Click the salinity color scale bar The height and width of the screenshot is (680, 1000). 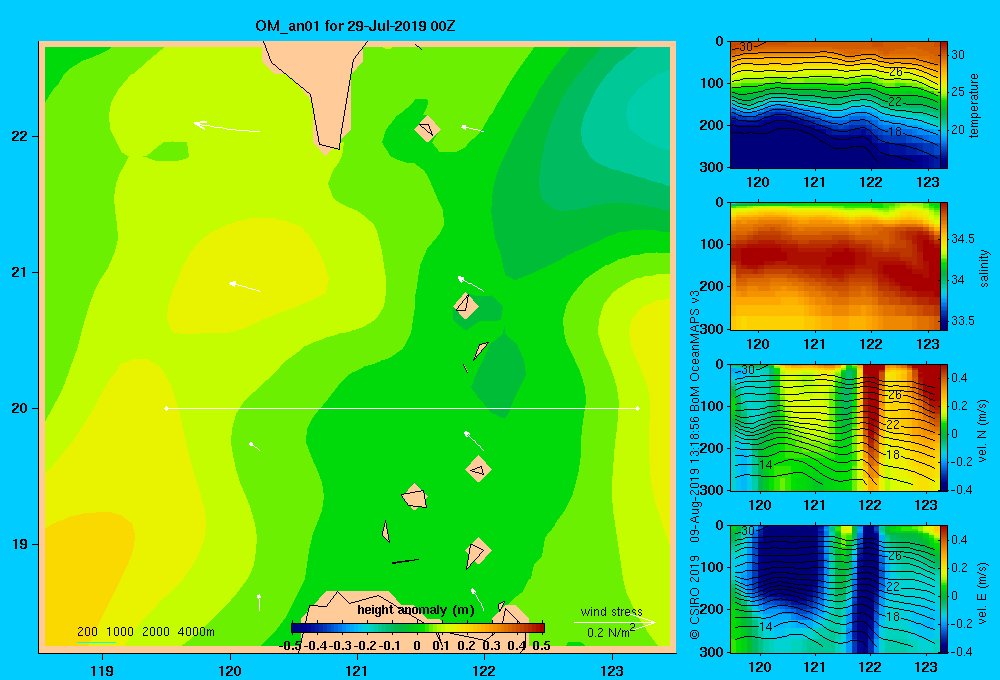click(944, 266)
